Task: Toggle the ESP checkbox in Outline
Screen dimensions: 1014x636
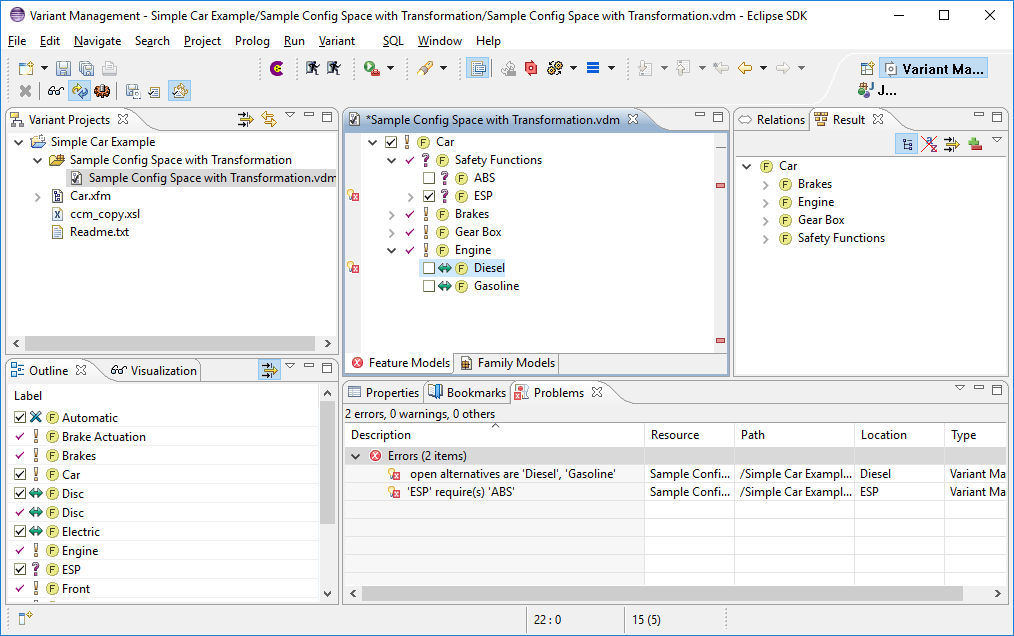Action: pos(20,569)
